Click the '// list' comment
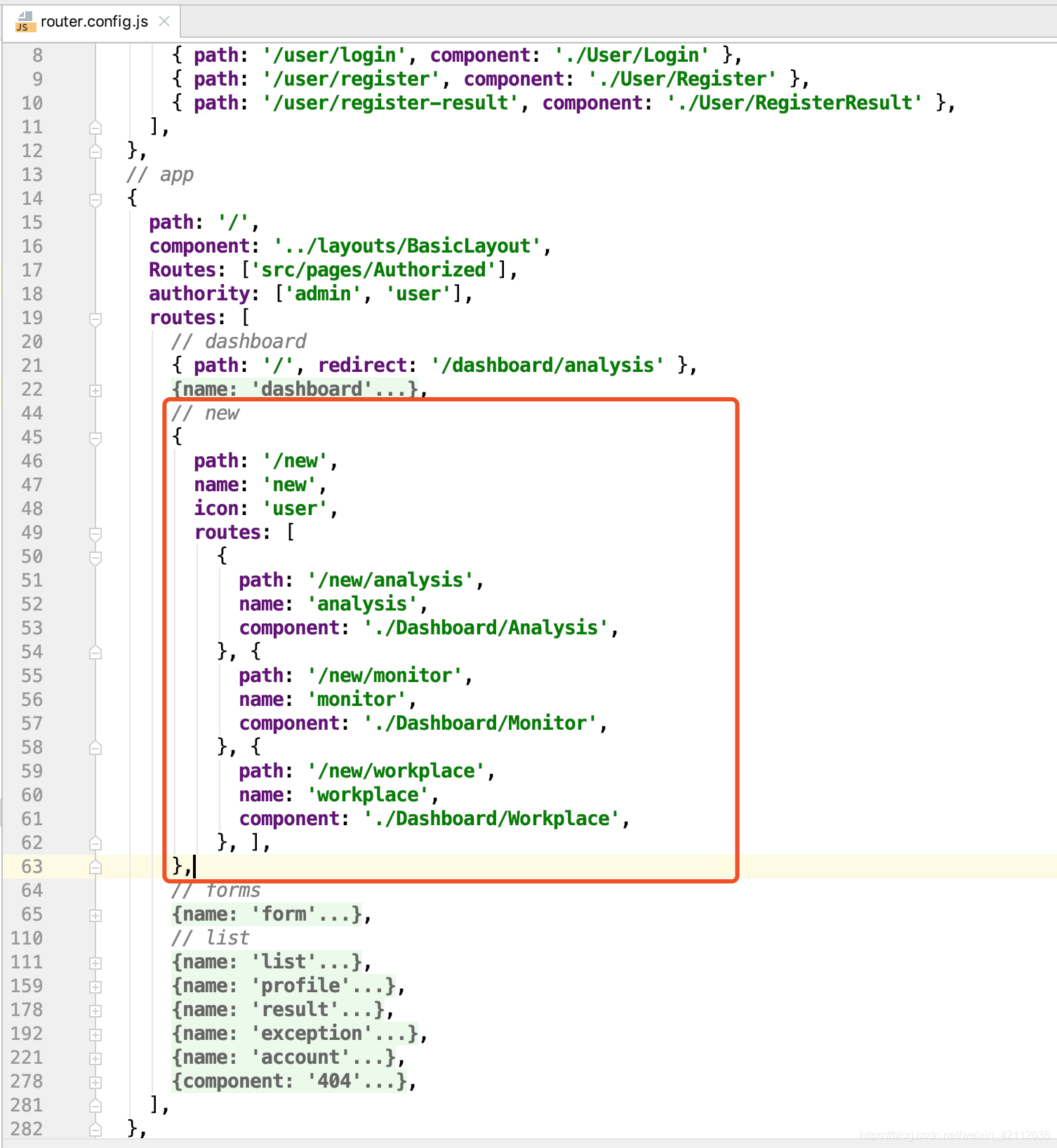The image size is (1057, 1148). [211, 938]
